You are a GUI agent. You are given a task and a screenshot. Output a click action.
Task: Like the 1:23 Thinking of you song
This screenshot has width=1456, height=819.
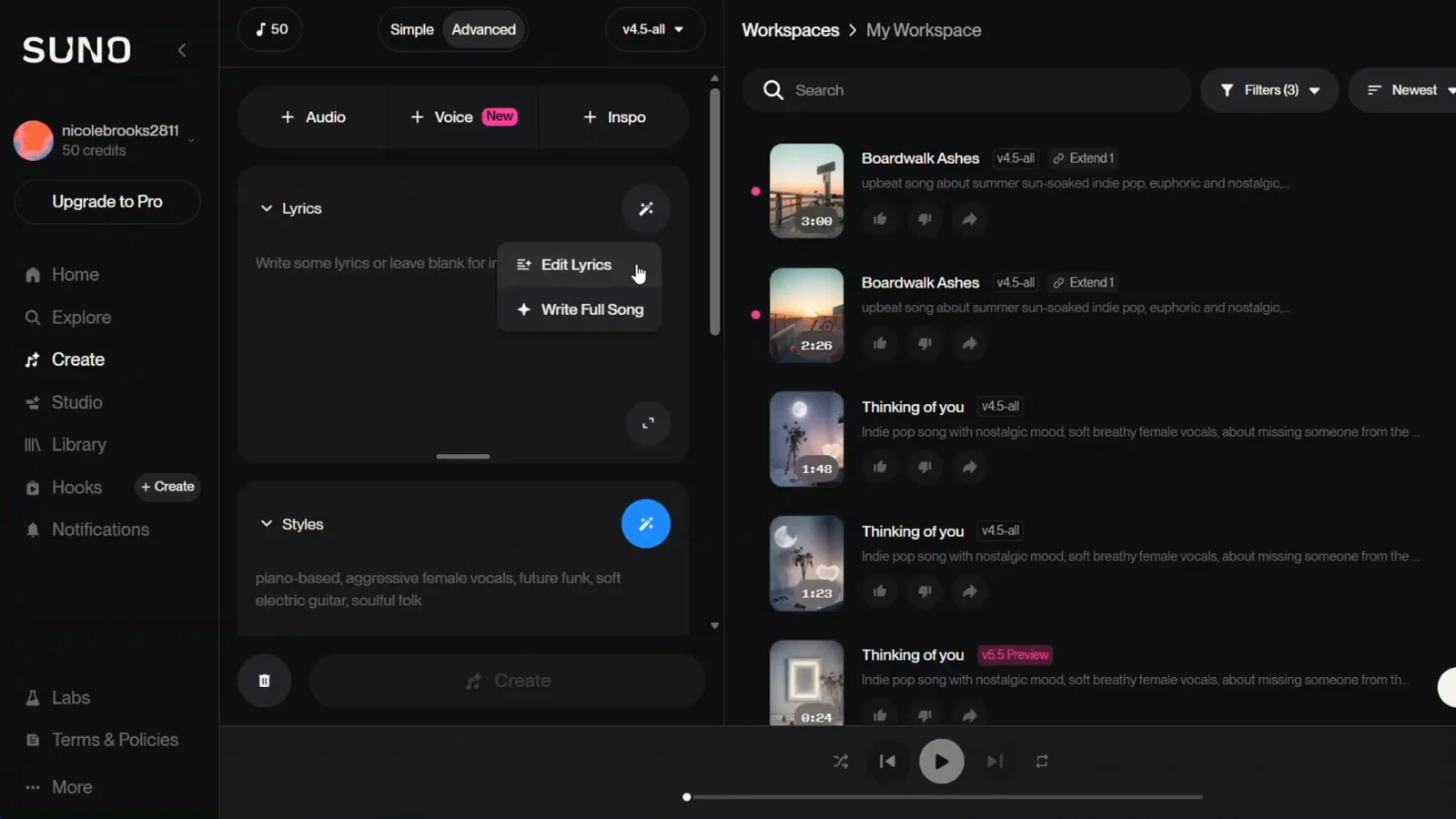(x=880, y=591)
